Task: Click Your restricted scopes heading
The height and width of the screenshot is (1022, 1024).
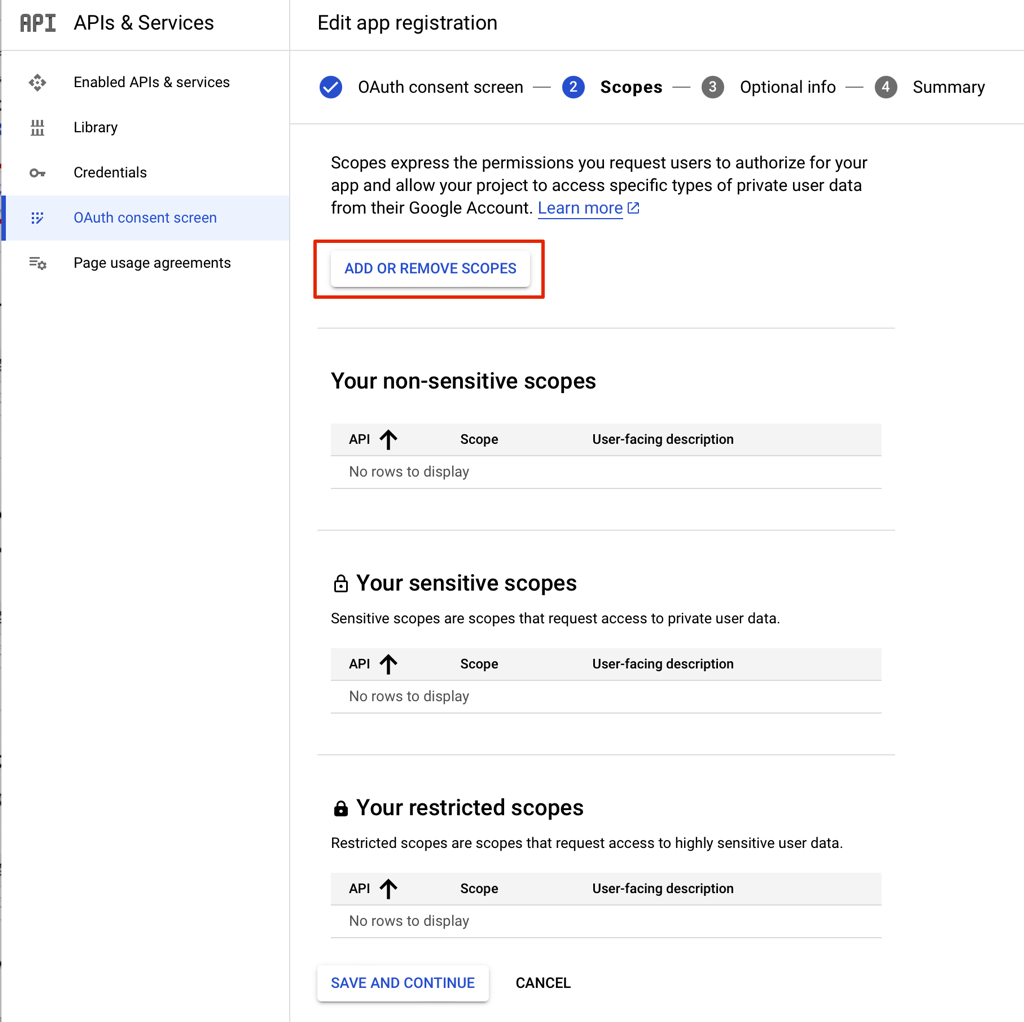Action: (x=470, y=808)
